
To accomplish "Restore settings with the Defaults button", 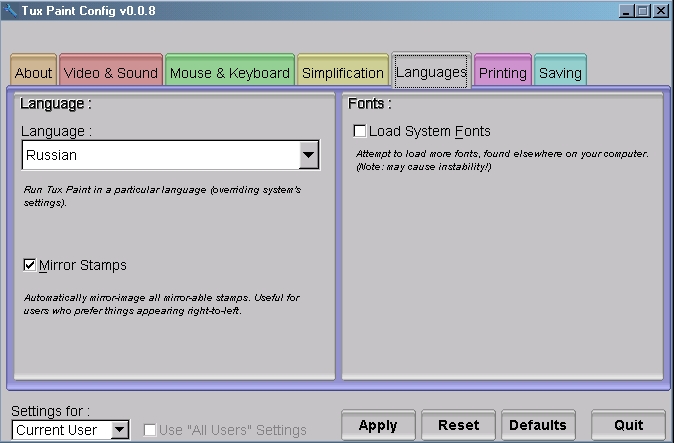I will point(538,425).
